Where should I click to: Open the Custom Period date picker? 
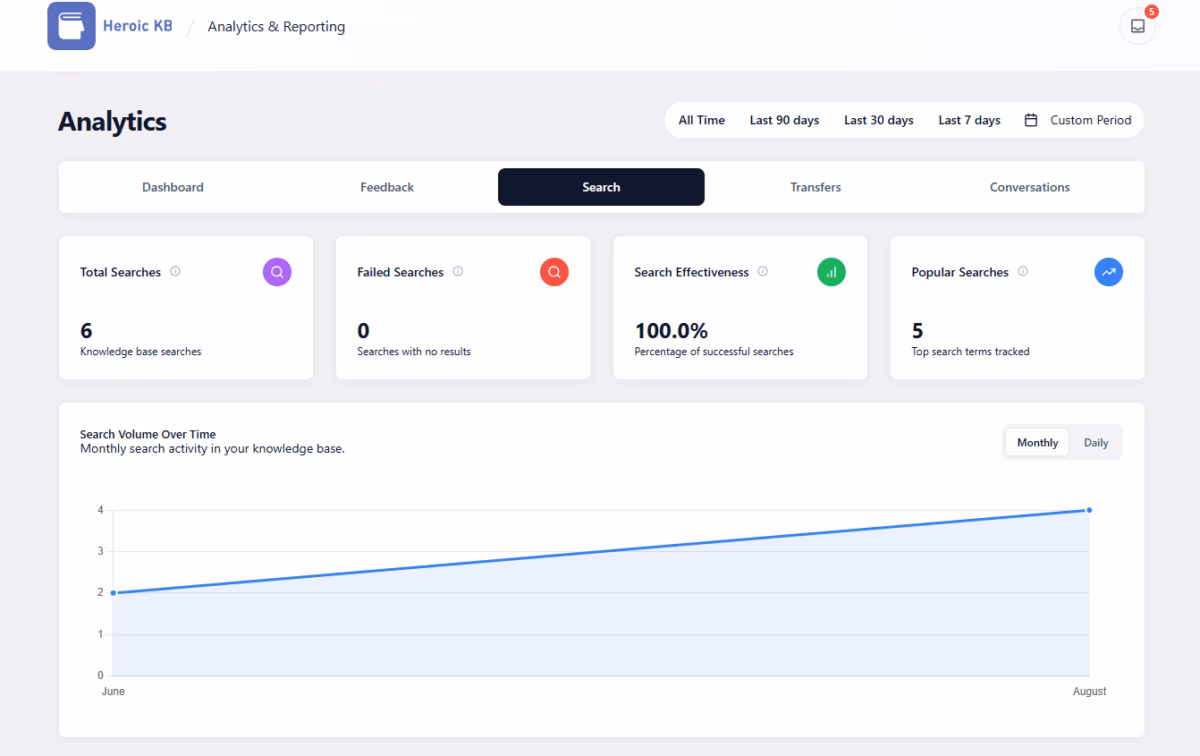pos(1090,119)
